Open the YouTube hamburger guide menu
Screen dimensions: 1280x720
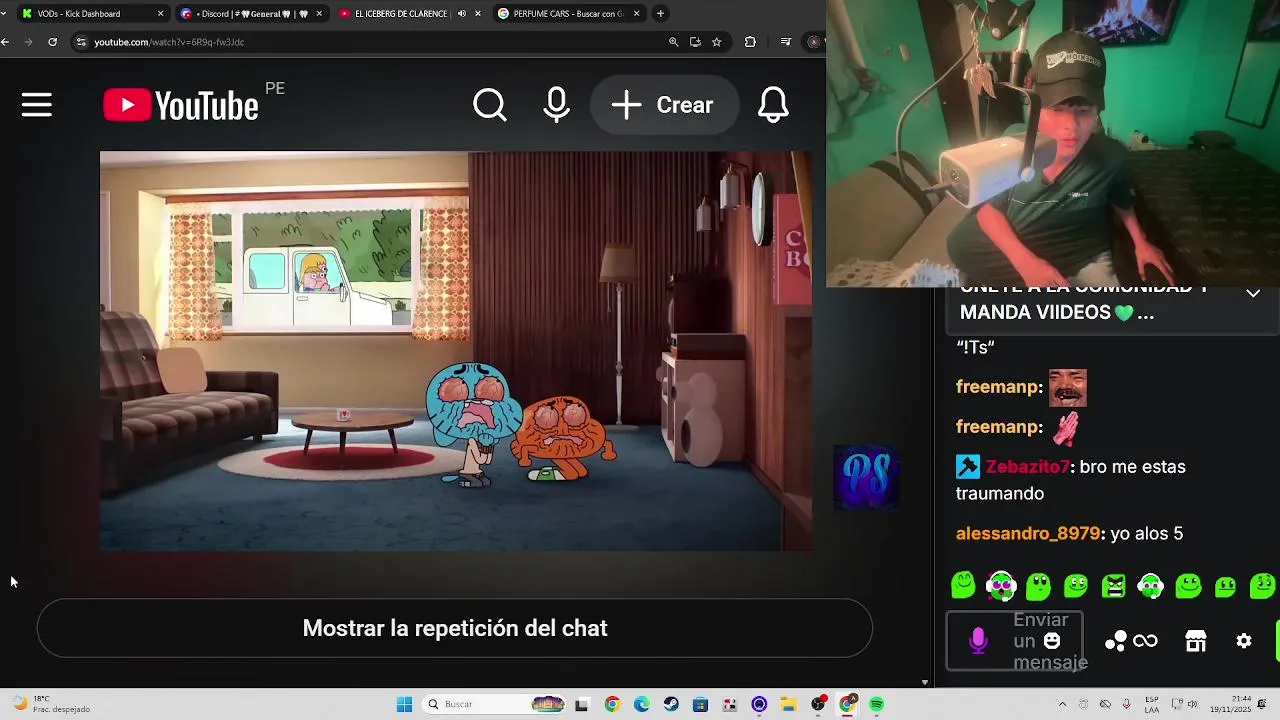[37, 105]
